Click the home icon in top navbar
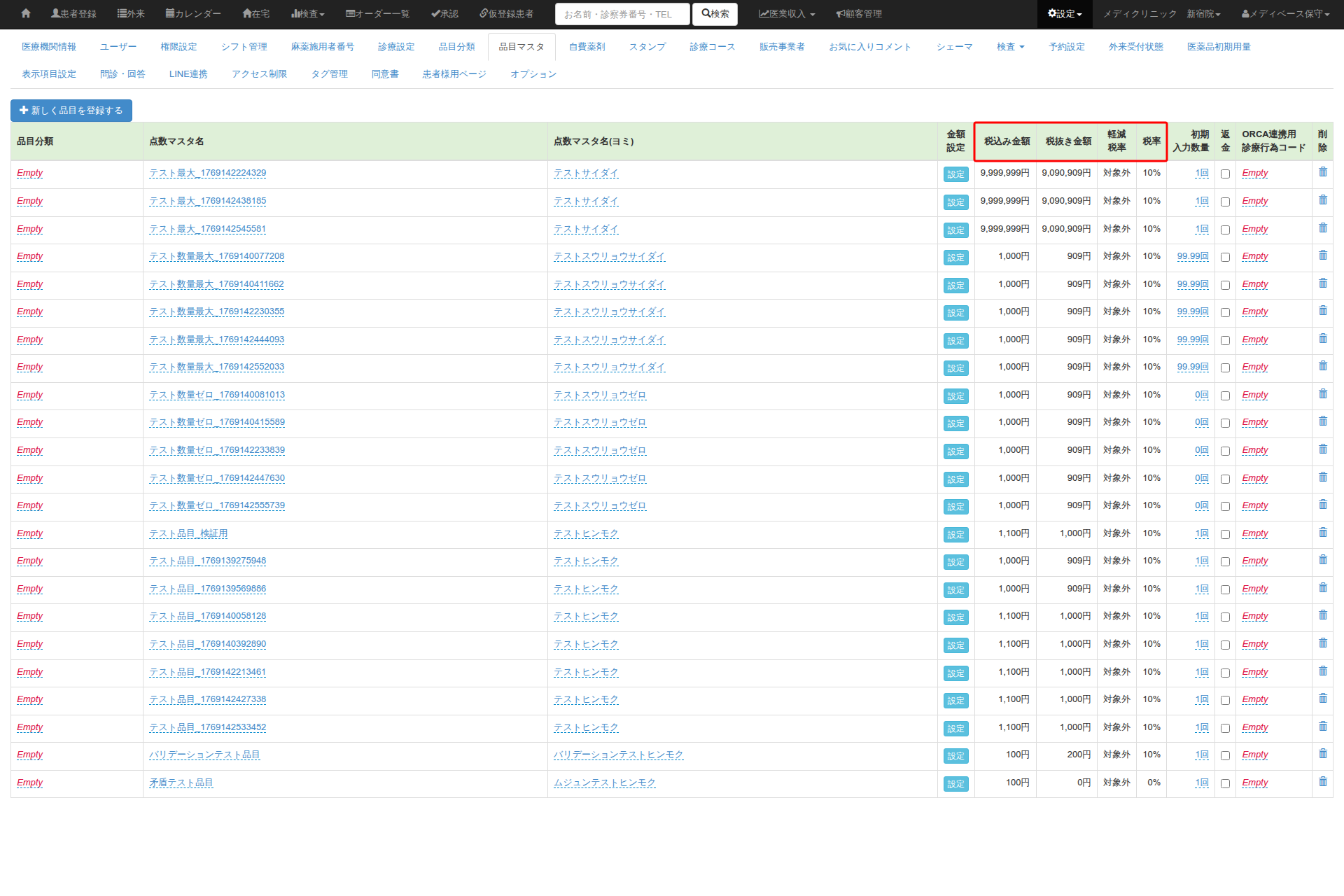The width and height of the screenshot is (1344, 896). tap(26, 13)
